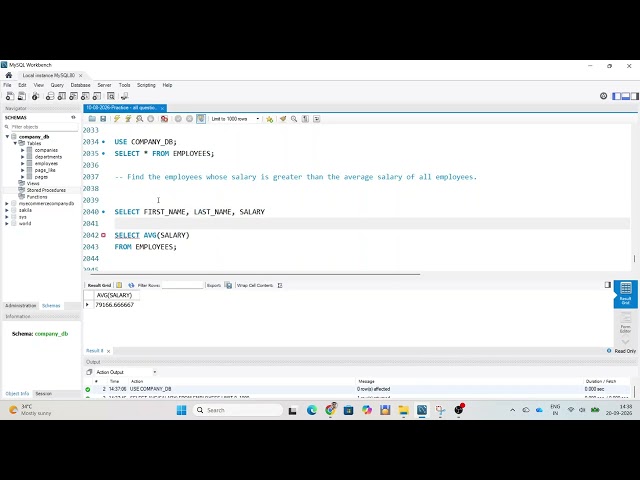Image resolution: width=640 pixels, height=480 pixels.
Task: Click the create new table icon
Action: pyautogui.click(x=62, y=96)
